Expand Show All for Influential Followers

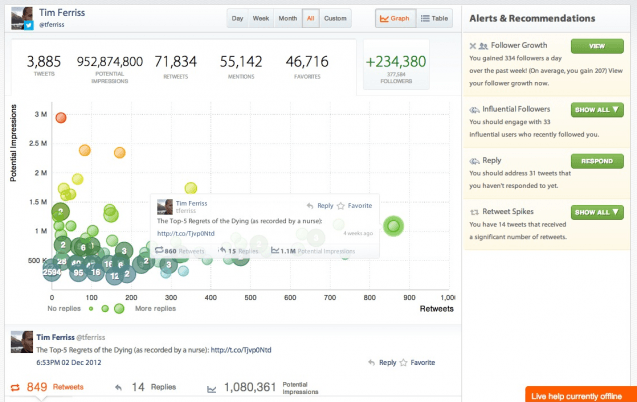point(597,110)
